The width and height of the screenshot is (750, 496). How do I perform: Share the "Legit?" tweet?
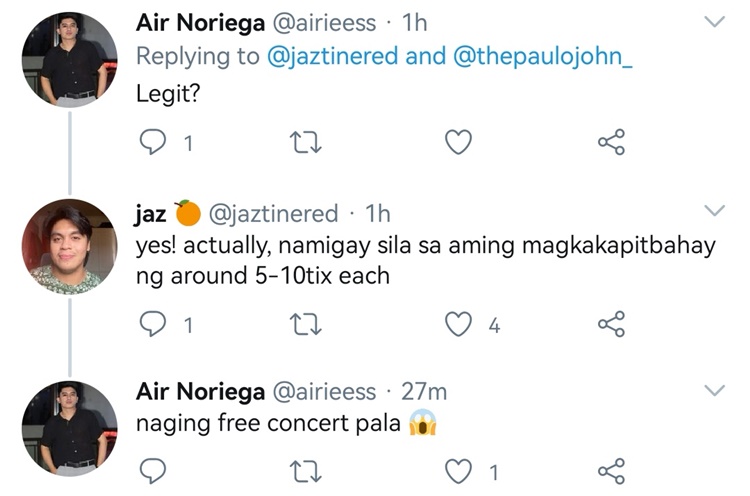click(x=611, y=143)
